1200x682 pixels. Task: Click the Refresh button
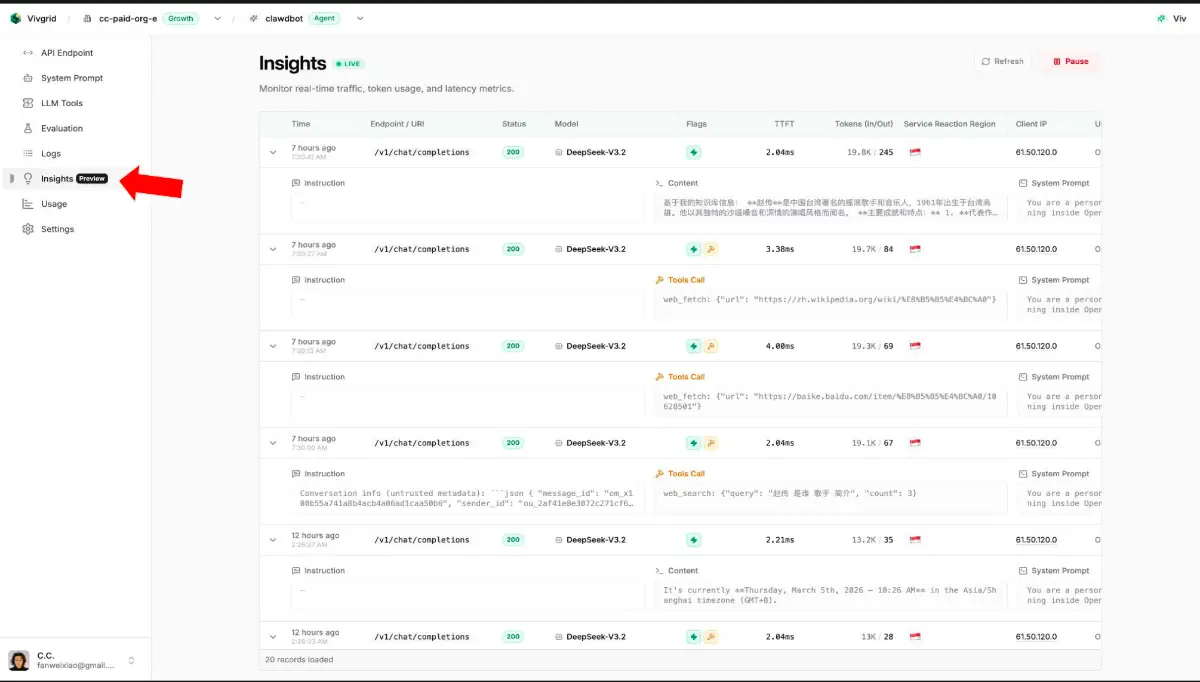(x=1002, y=61)
